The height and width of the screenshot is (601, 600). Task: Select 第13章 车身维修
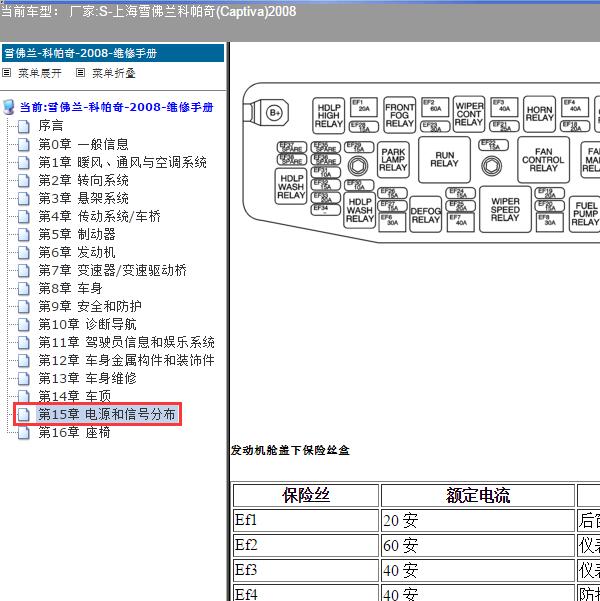[87, 378]
